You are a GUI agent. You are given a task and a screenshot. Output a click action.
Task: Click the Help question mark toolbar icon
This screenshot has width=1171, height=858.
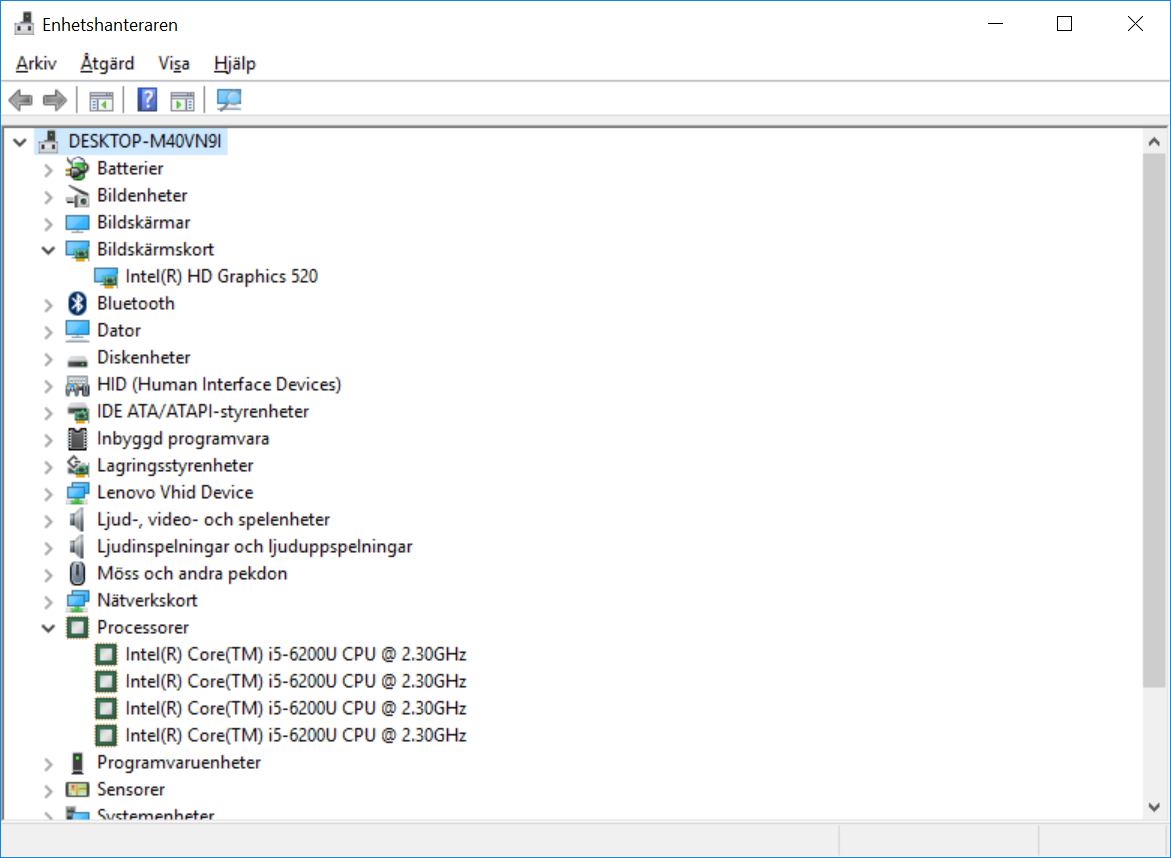coord(146,99)
